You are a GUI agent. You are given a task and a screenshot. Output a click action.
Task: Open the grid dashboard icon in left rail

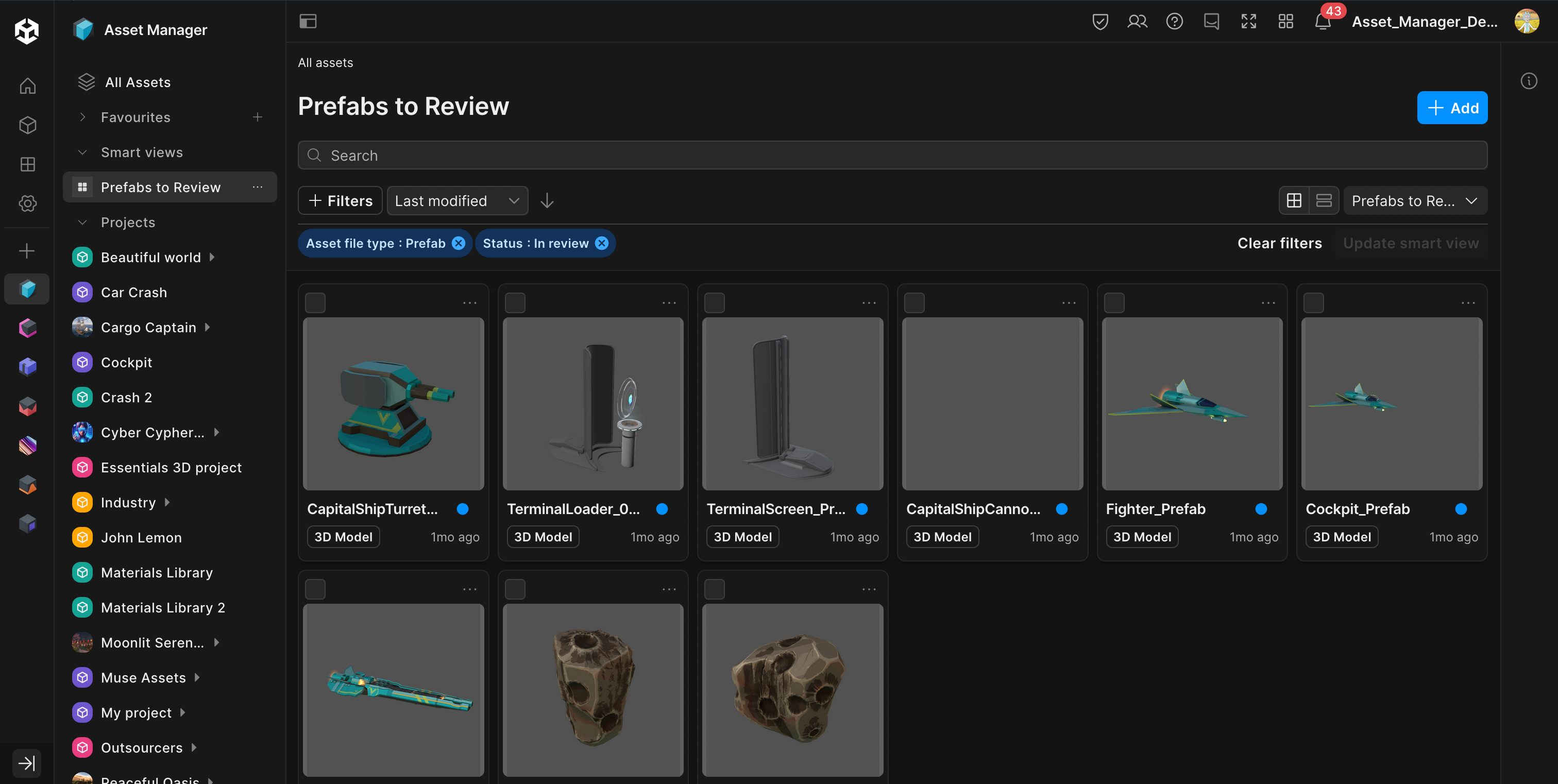click(x=27, y=164)
